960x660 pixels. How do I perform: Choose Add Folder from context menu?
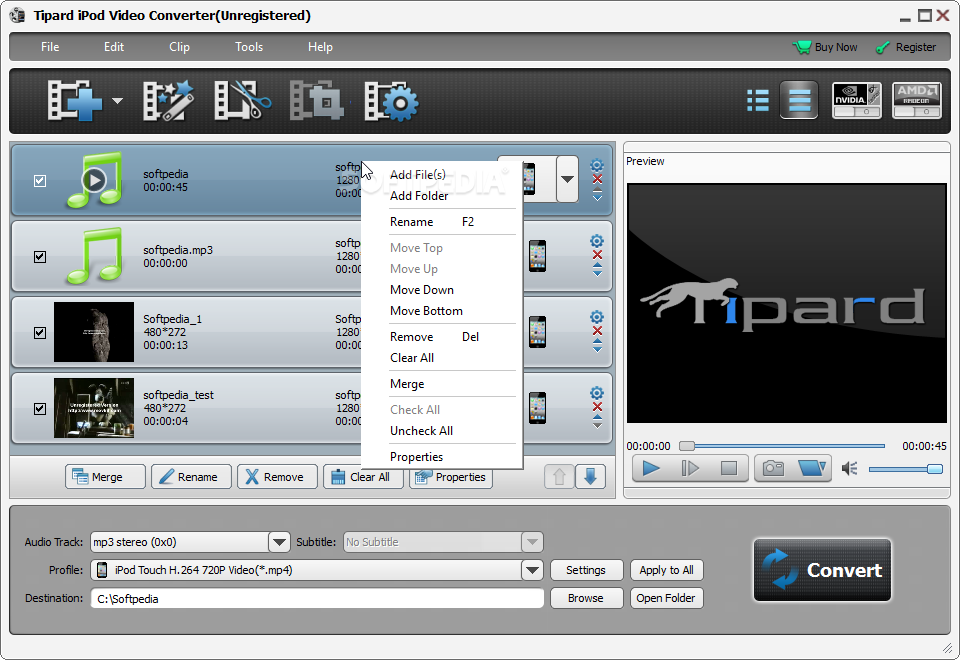(419, 196)
